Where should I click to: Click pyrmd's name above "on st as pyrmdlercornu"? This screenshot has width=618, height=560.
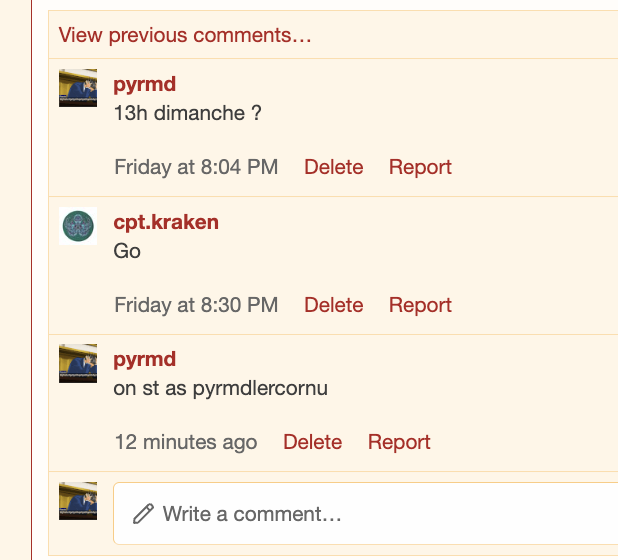coord(145,359)
